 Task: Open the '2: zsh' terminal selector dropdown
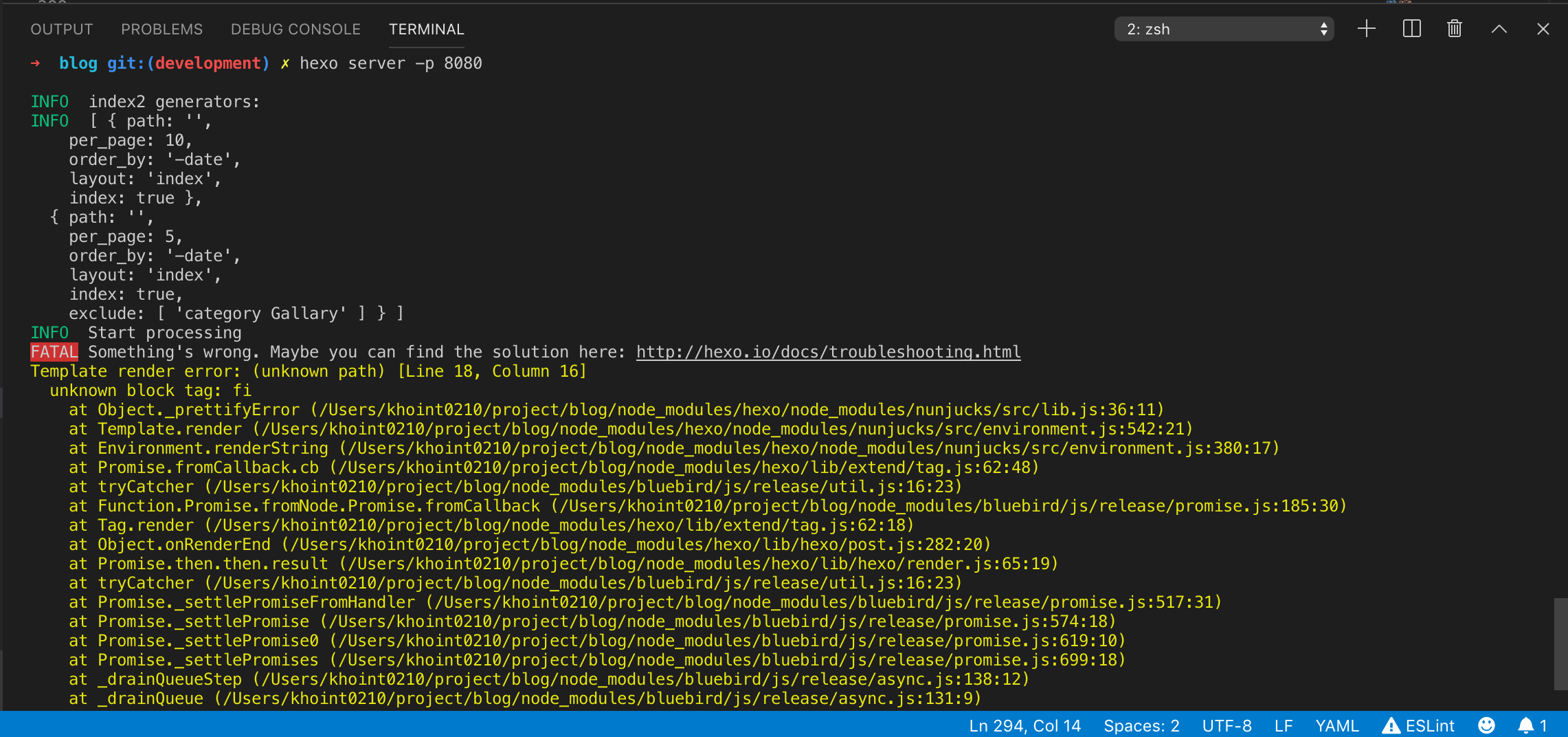click(1224, 29)
